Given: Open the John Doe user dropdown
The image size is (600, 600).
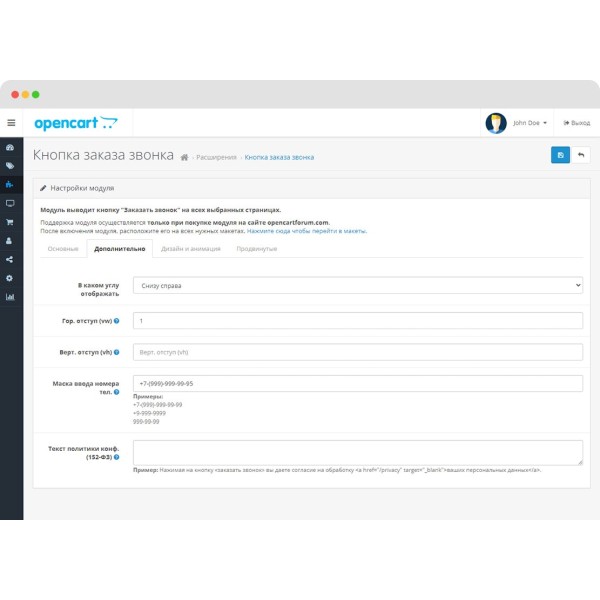Looking at the screenshot, I should pos(530,123).
